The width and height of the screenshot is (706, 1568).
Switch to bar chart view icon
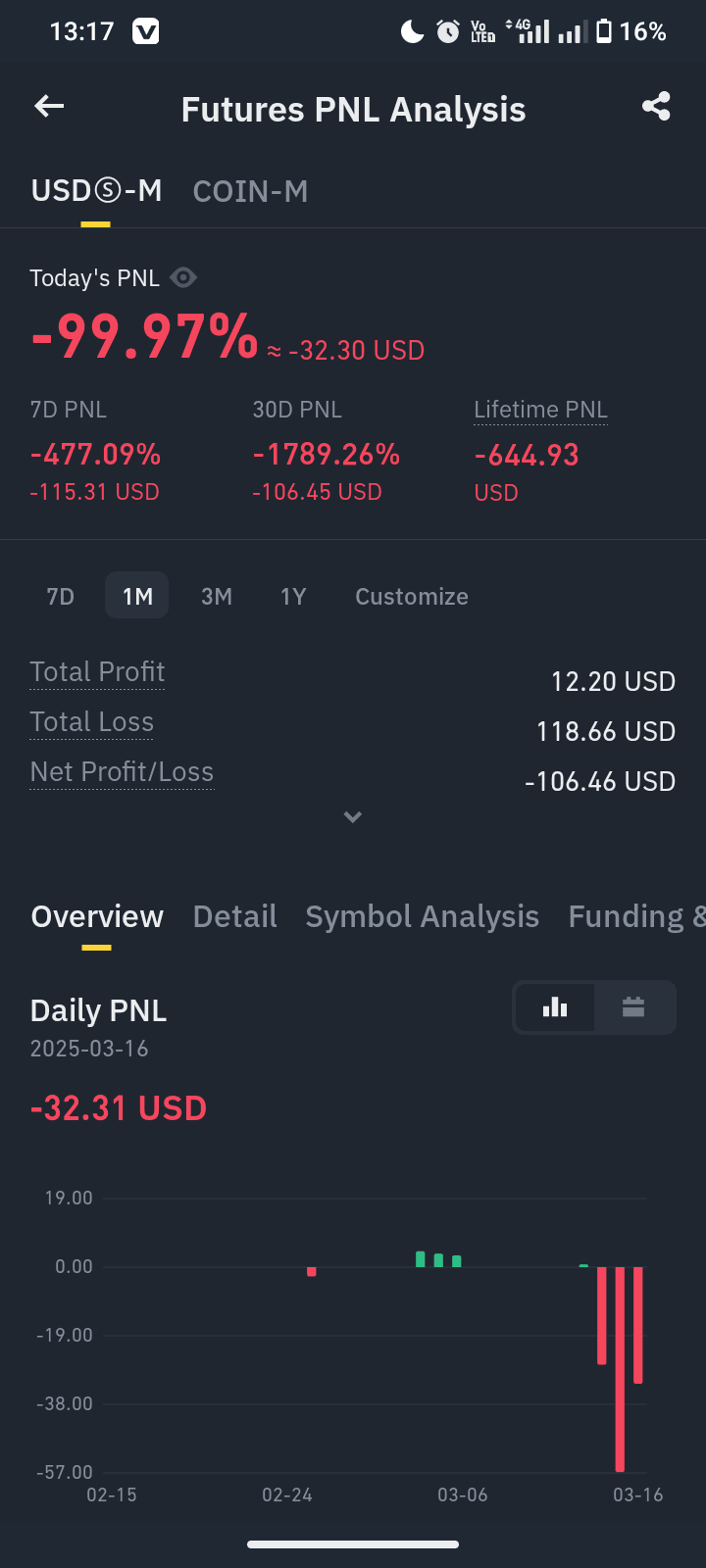tap(555, 1007)
